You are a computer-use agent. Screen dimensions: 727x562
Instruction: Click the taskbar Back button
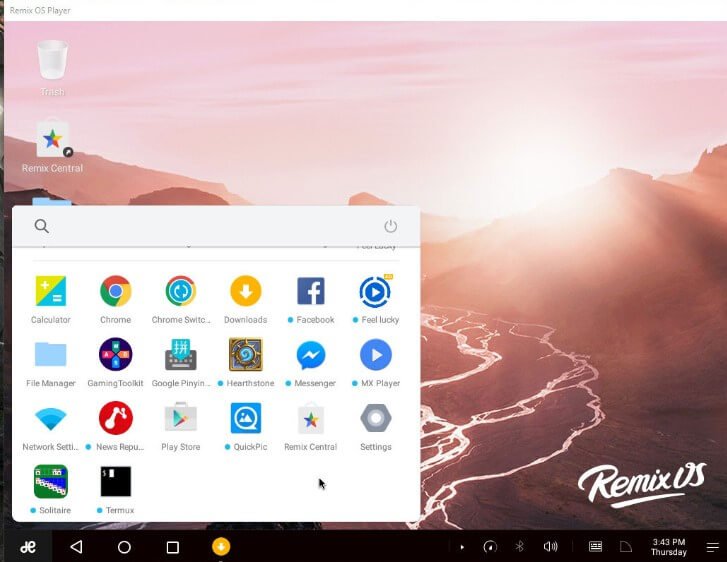pyautogui.click(x=76, y=547)
